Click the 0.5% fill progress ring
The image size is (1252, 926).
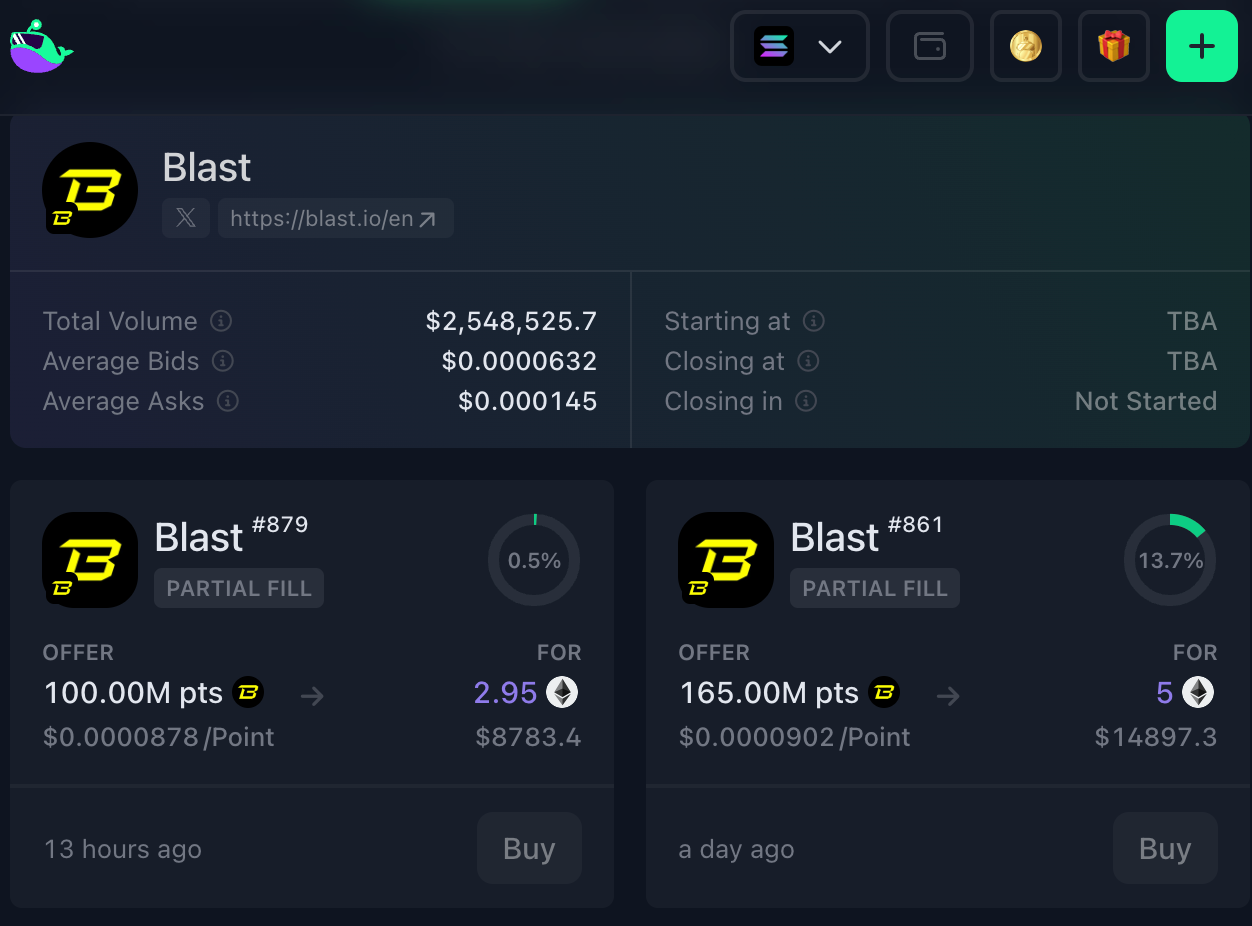point(534,560)
